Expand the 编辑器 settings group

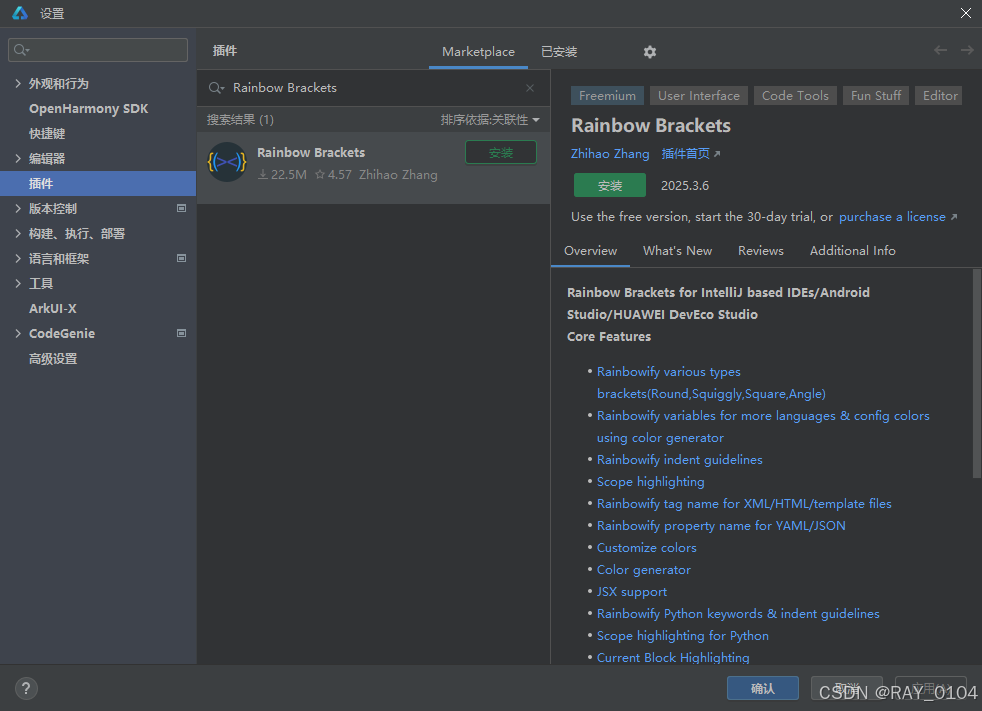pos(18,158)
